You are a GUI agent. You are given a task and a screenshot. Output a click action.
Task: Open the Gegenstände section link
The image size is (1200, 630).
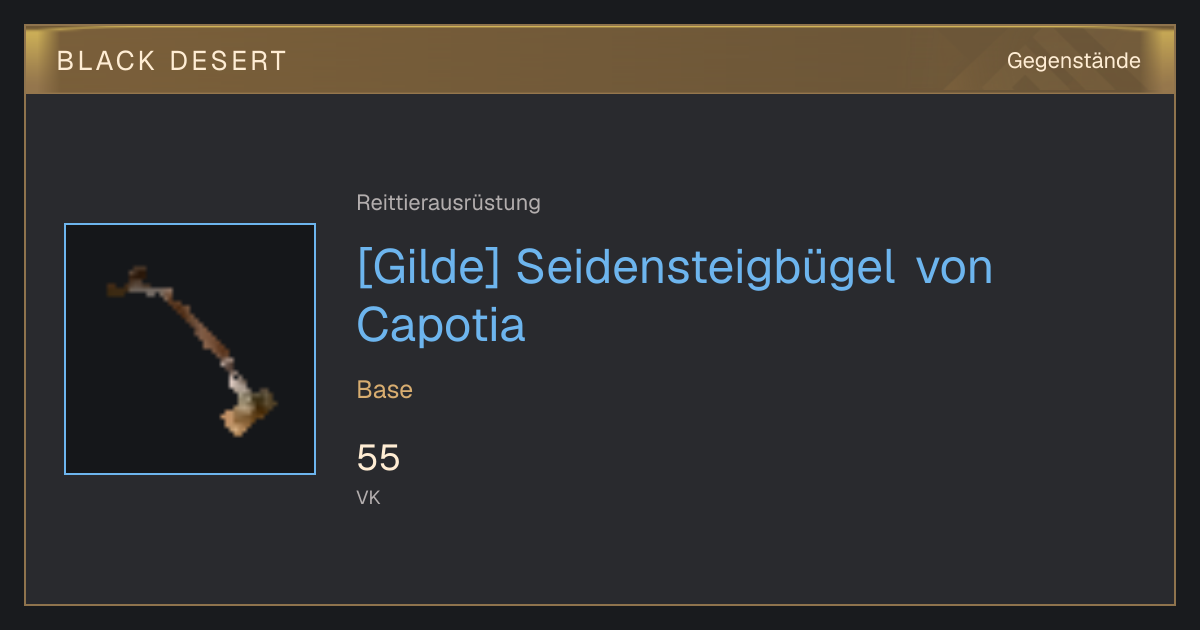coord(1073,61)
